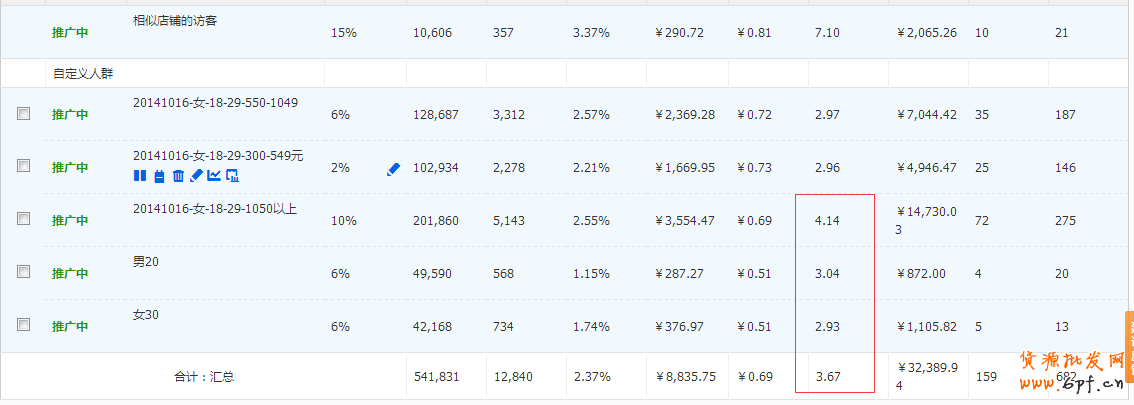Click the 男20 audience name
The image size is (1134, 405).
[146, 262]
